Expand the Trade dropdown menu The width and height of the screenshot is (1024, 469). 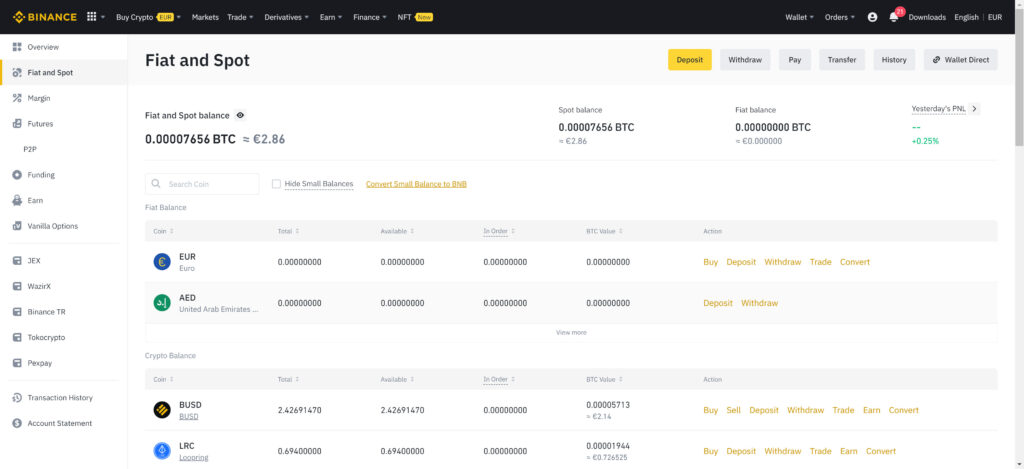[240, 17]
